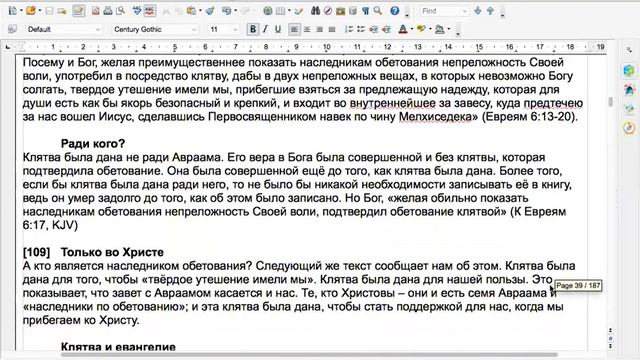Expand the New document type dropdown arrow

pyautogui.click(x=21, y=11)
